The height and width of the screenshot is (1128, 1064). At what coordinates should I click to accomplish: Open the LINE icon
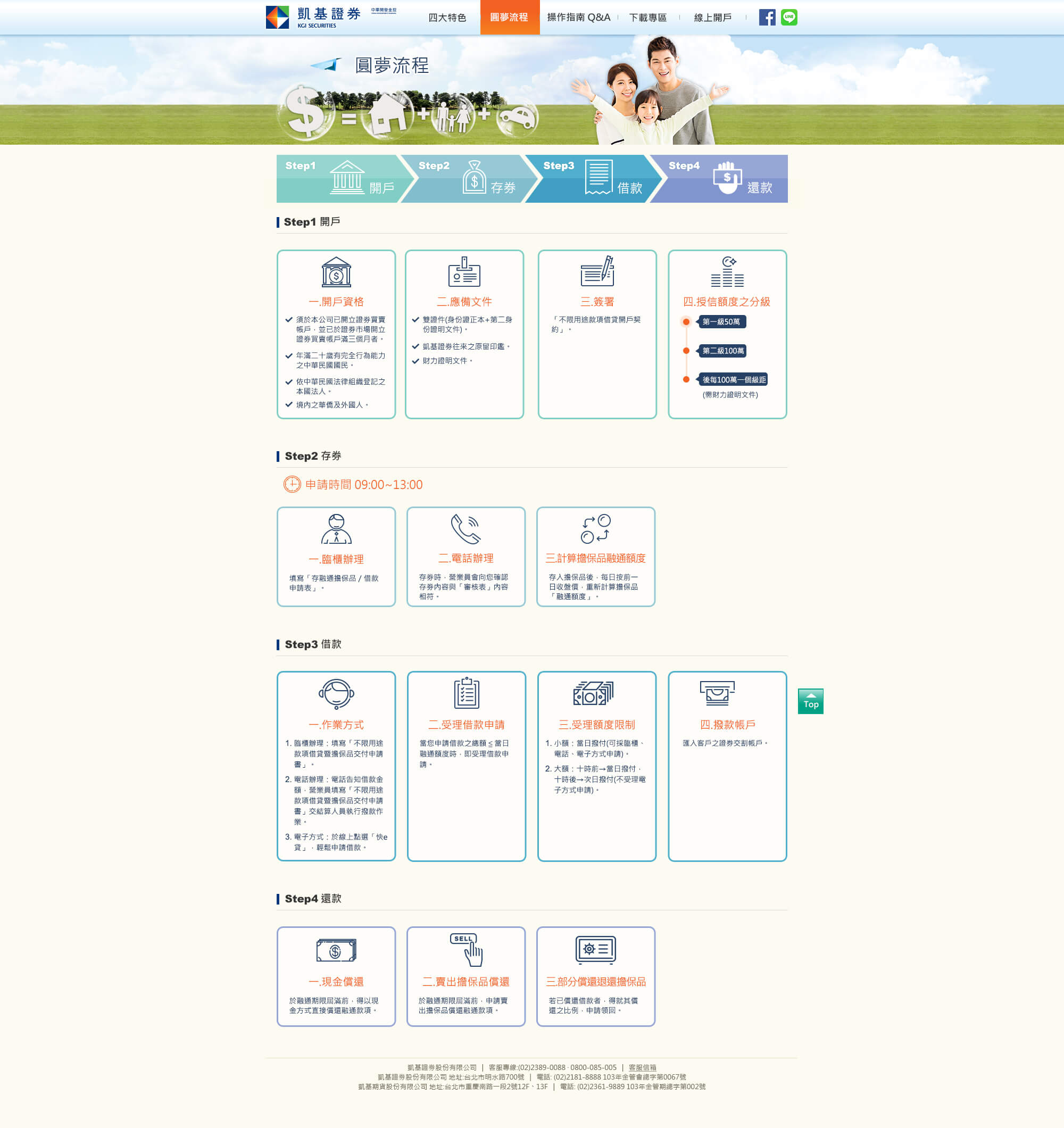pos(789,18)
